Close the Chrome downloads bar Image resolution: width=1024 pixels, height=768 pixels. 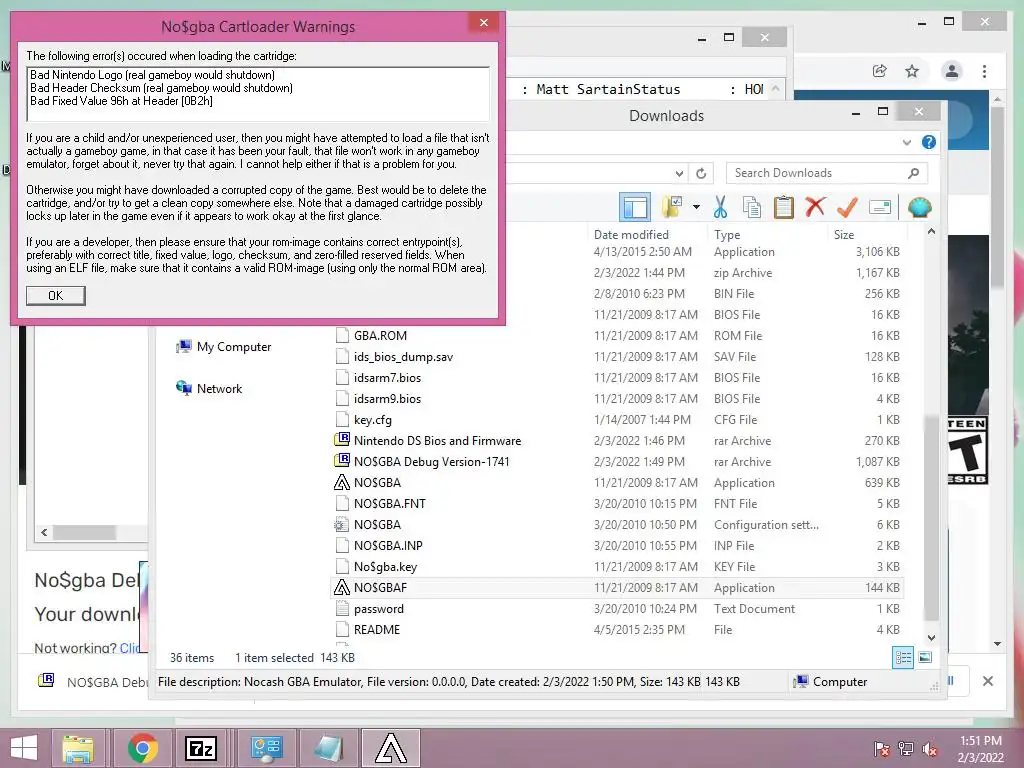(987, 681)
